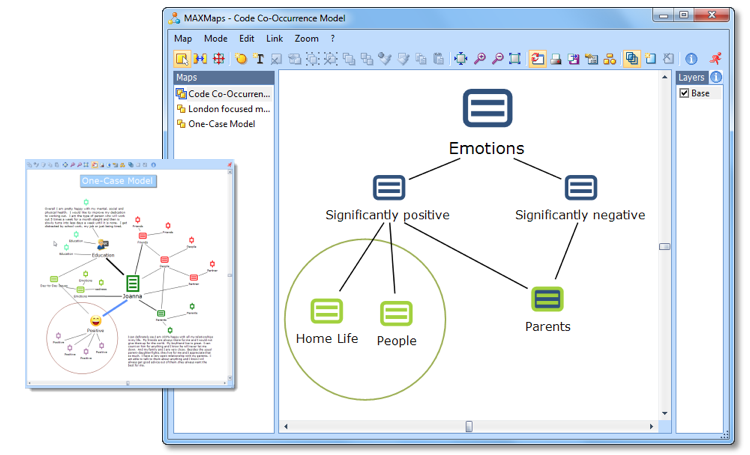Open the ? help menu
Screen dimensions: 750x455
[333, 39]
